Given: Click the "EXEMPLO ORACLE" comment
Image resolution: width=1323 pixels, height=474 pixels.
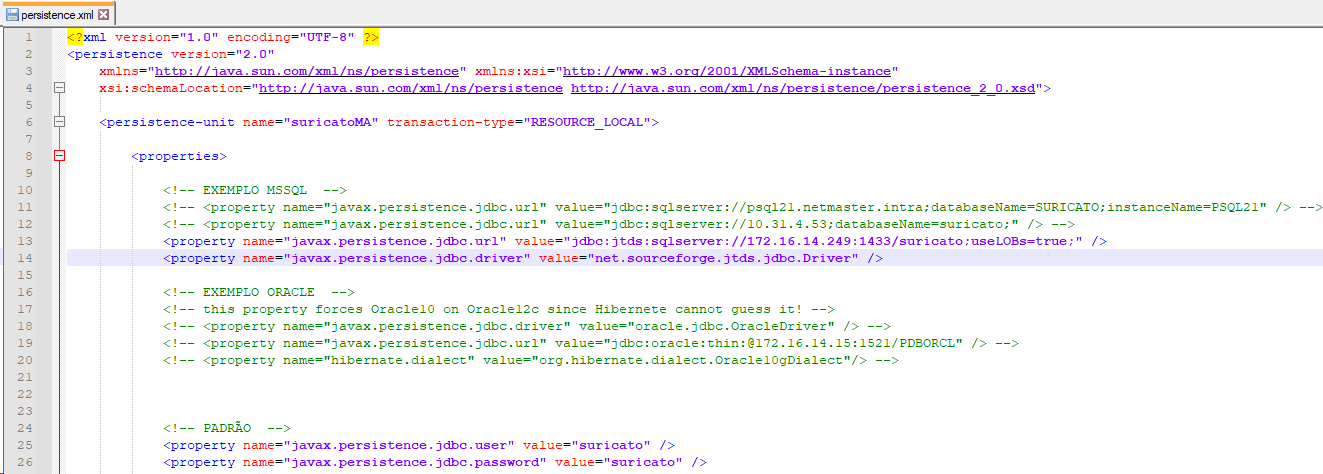Looking at the screenshot, I should (259, 292).
